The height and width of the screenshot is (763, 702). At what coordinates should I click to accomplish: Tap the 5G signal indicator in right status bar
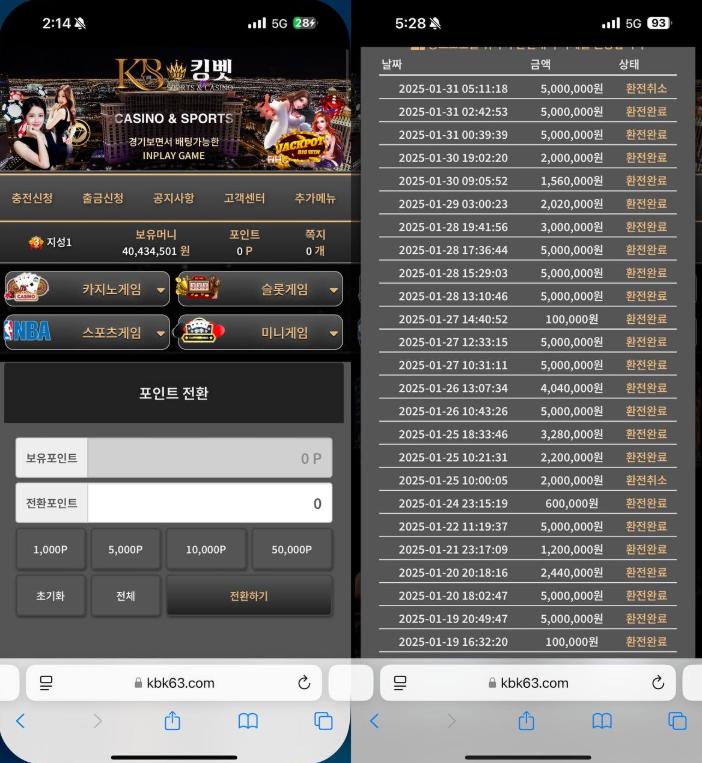point(633,23)
